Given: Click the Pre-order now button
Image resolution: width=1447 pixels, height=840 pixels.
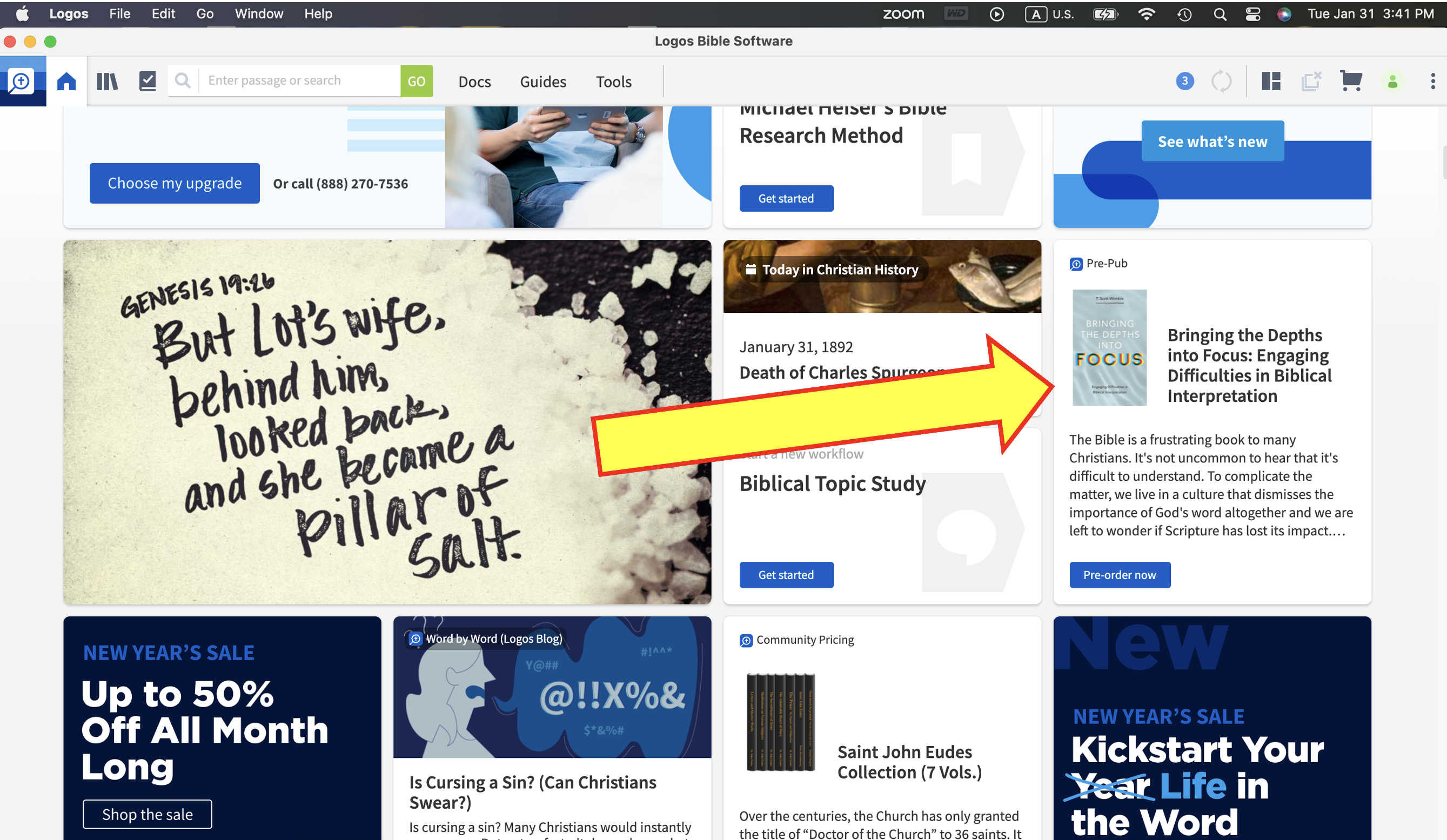Looking at the screenshot, I should pos(1119,575).
